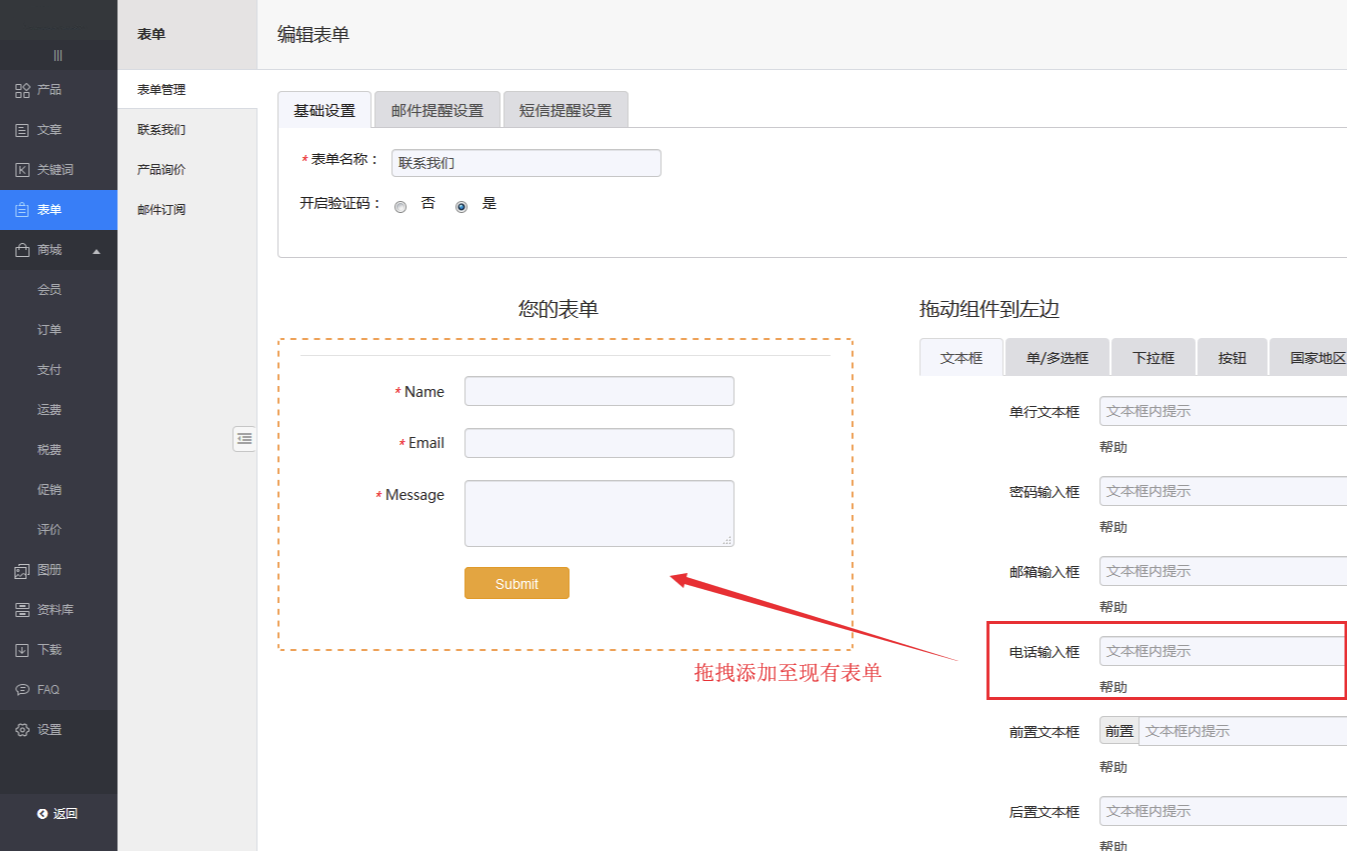The width and height of the screenshot is (1347, 851).
Task: Select 是 radio for 开启验证码
Action: (x=461, y=207)
